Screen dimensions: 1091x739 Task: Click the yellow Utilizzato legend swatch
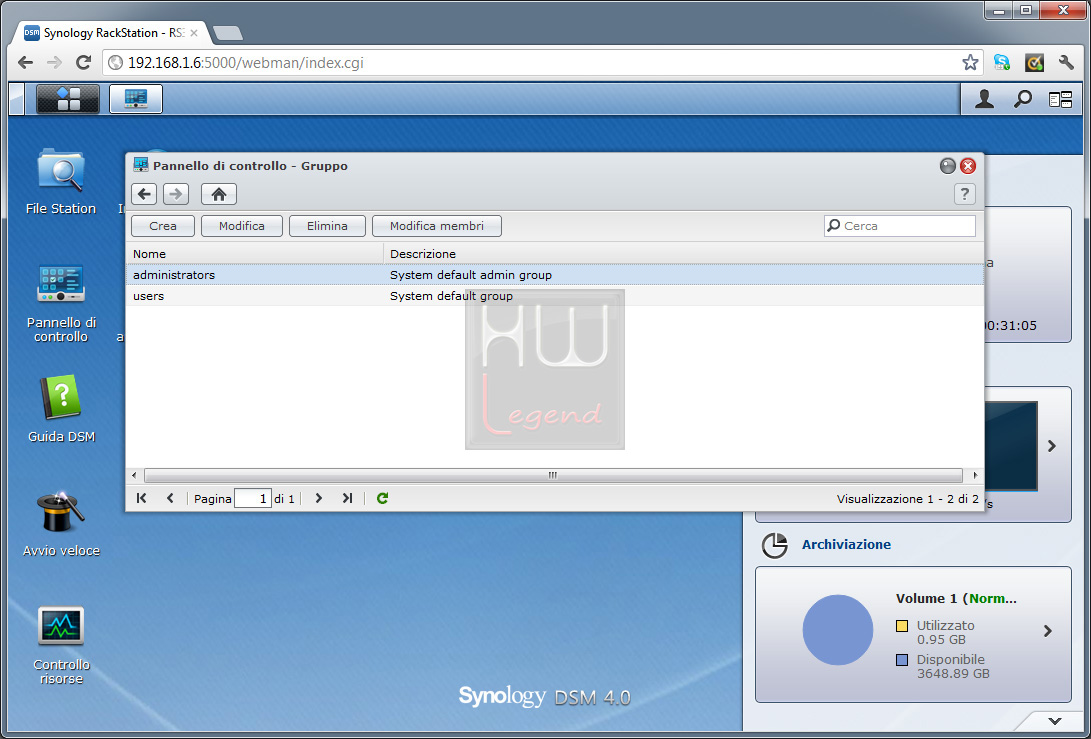coord(902,626)
